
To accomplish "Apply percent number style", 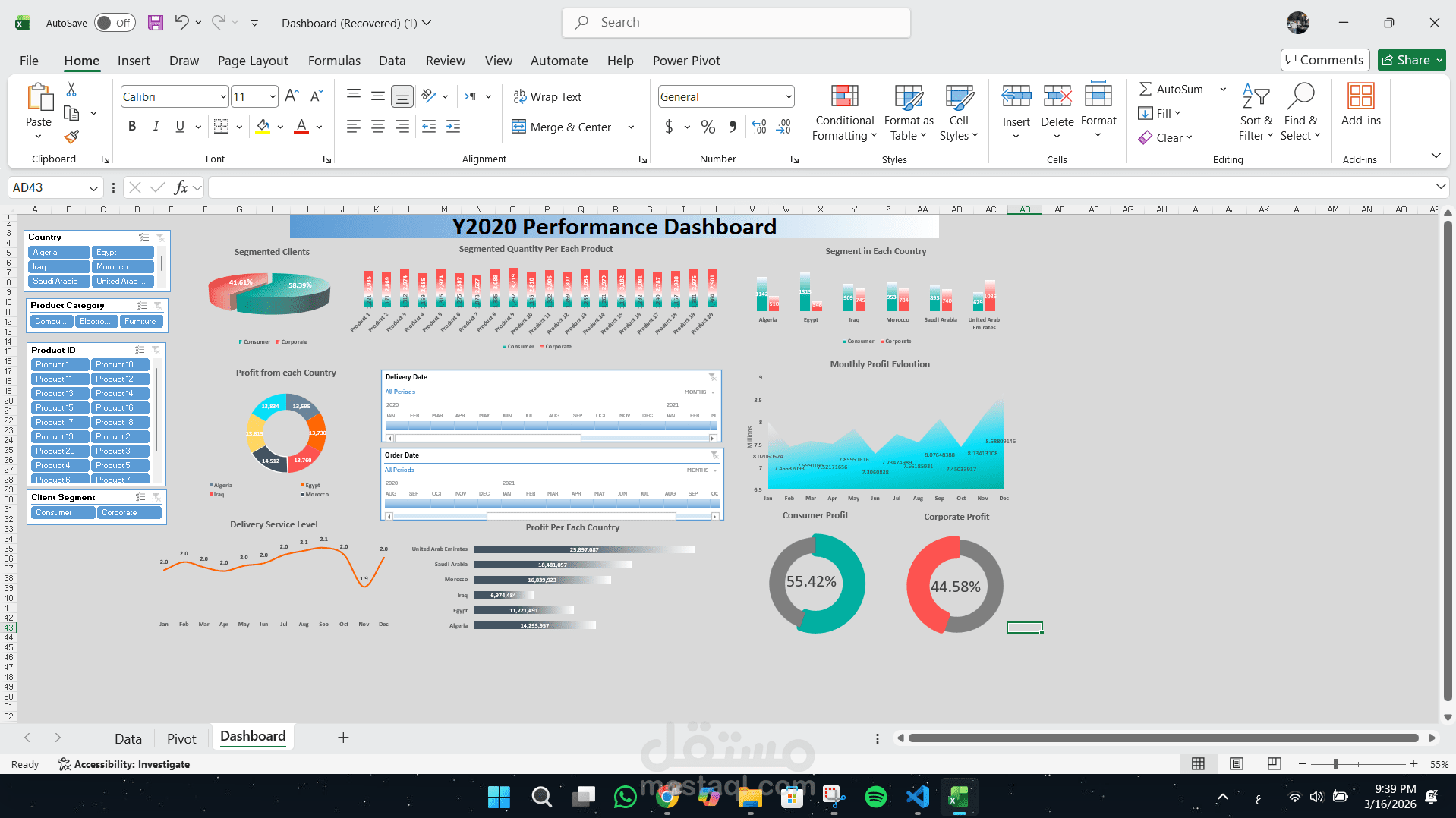I will 709,127.
